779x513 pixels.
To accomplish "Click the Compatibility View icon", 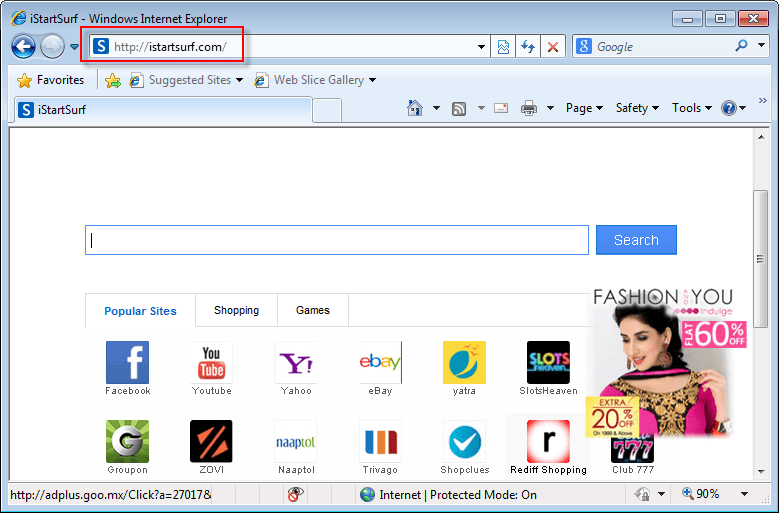I will point(503,47).
